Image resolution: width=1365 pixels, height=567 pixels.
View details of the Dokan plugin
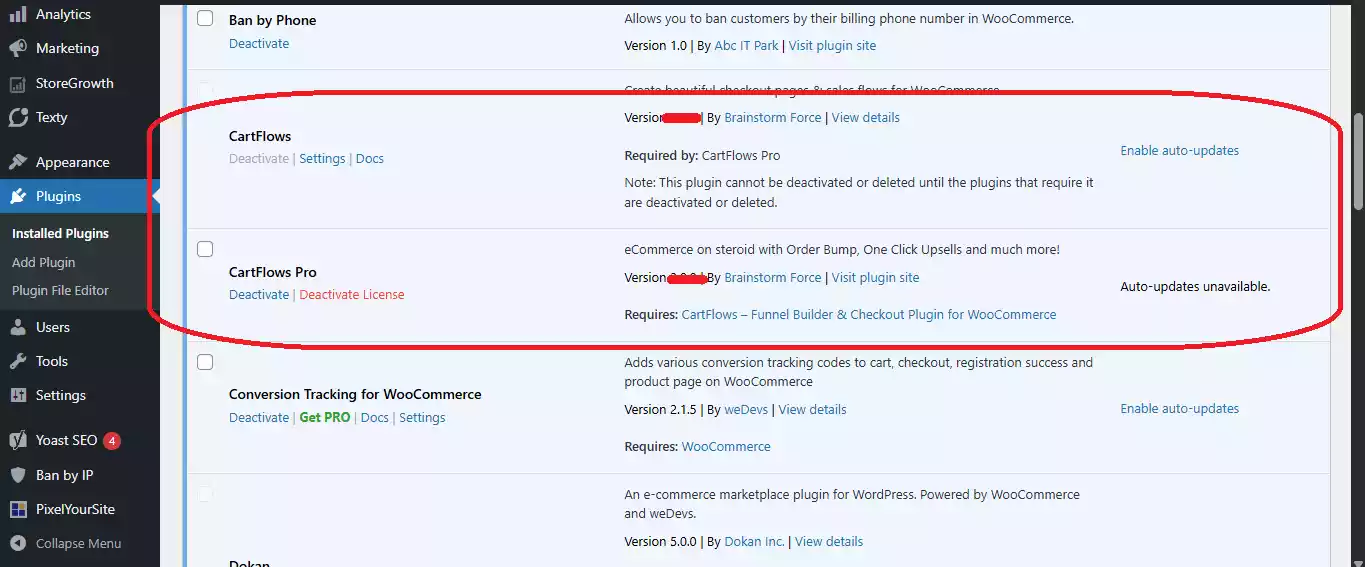[829, 541]
